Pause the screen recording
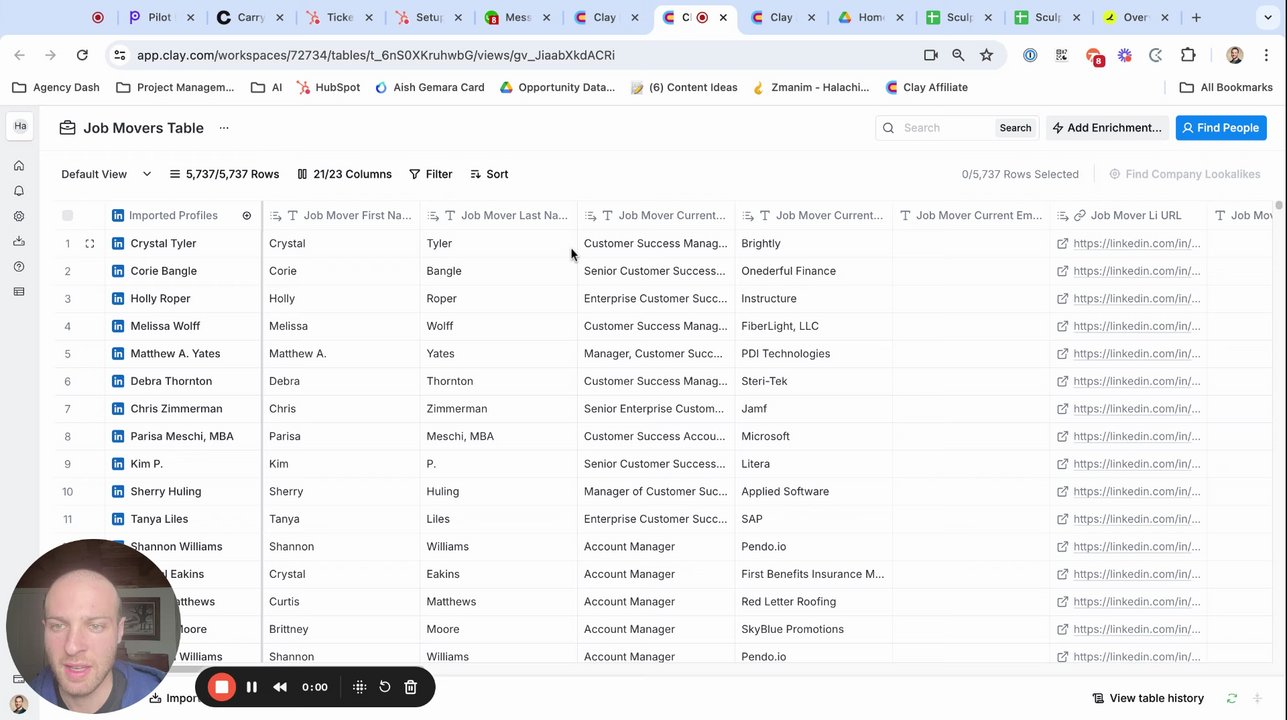Image resolution: width=1287 pixels, height=720 pixels. pos(252,687)
